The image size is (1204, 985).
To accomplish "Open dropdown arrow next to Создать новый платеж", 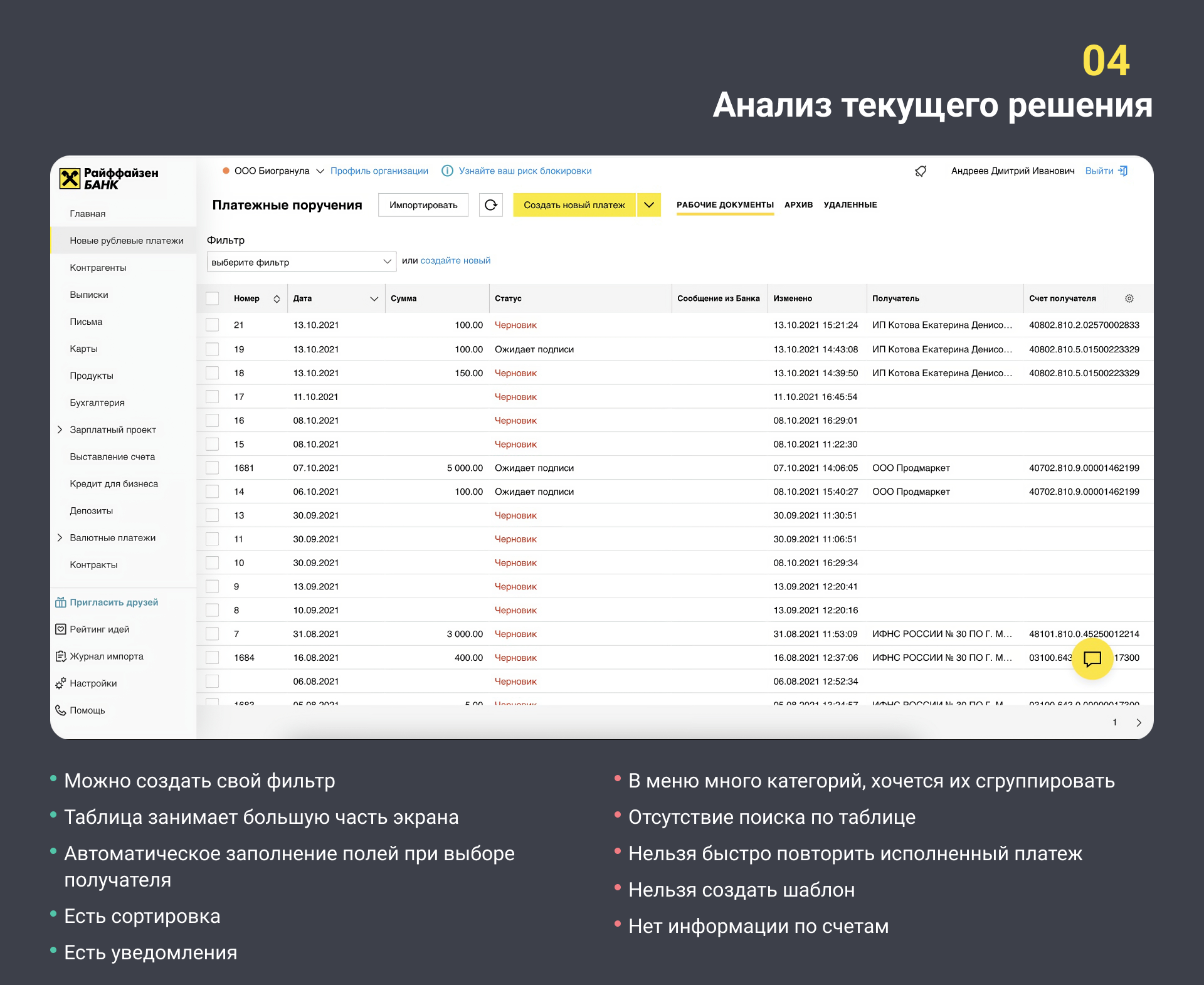I will tap(649, 205).
